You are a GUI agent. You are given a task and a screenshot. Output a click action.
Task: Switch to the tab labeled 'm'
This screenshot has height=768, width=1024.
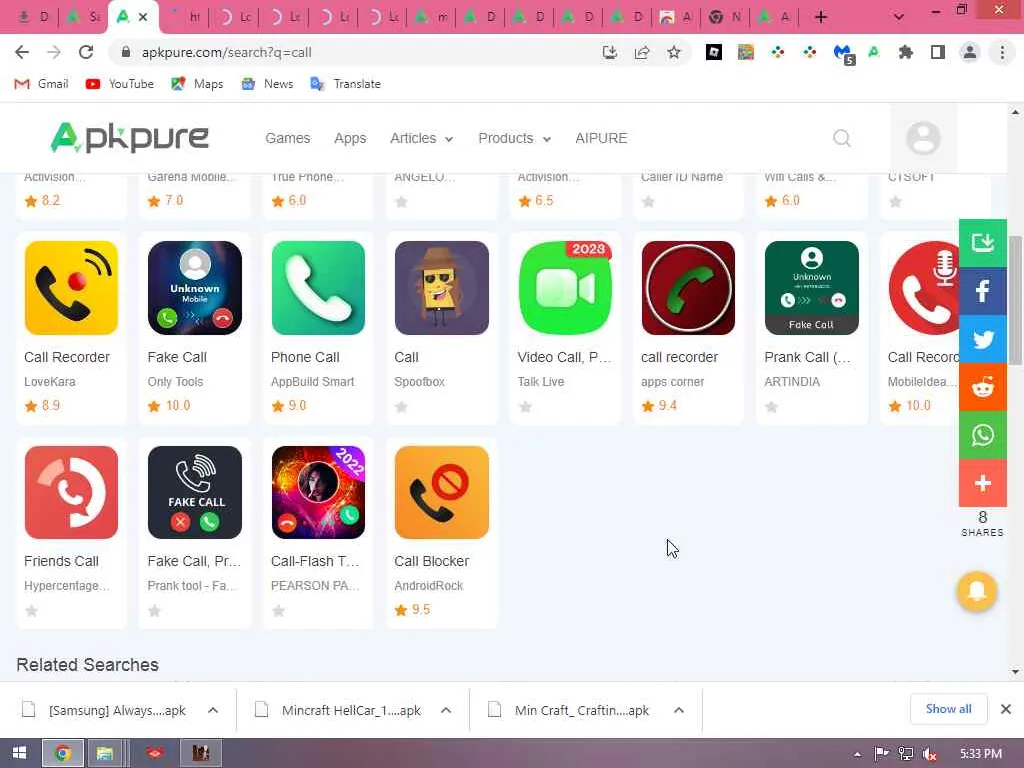[431, 18]
